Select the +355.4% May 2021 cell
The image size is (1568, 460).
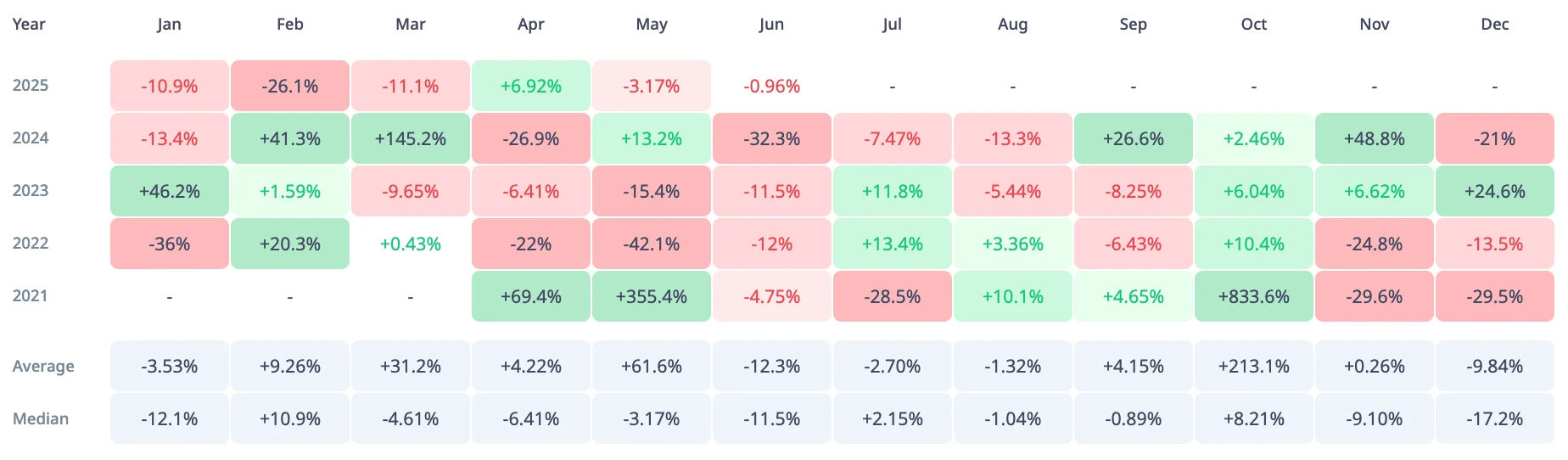651,297
